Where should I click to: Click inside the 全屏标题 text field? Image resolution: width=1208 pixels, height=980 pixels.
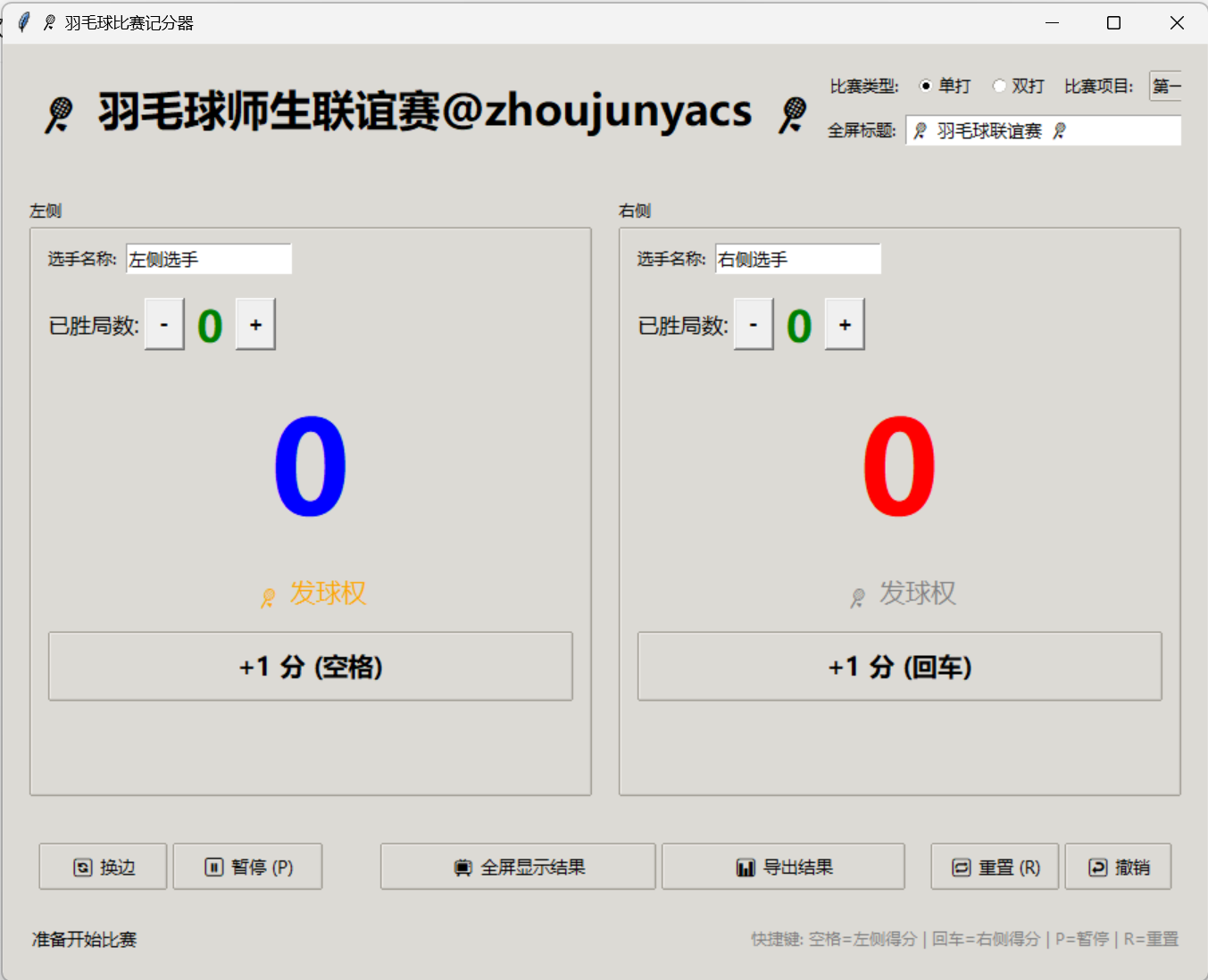pyautogui.click(x=1043, y=130)
